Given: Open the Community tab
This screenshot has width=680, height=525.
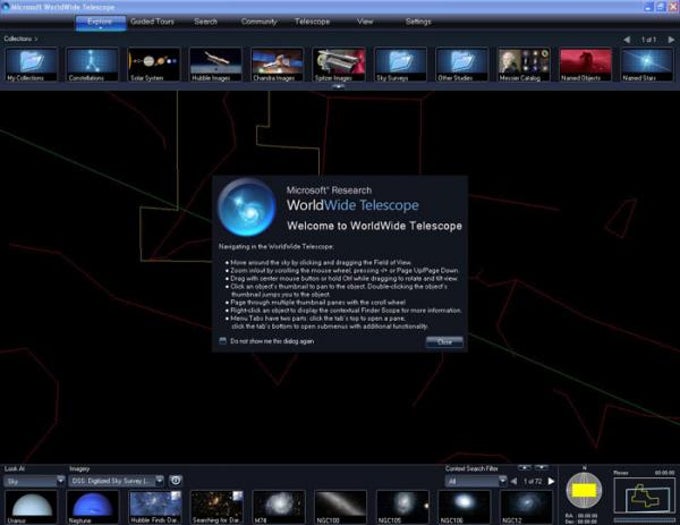Looking at the screenshot, I should tap(259, 22).
